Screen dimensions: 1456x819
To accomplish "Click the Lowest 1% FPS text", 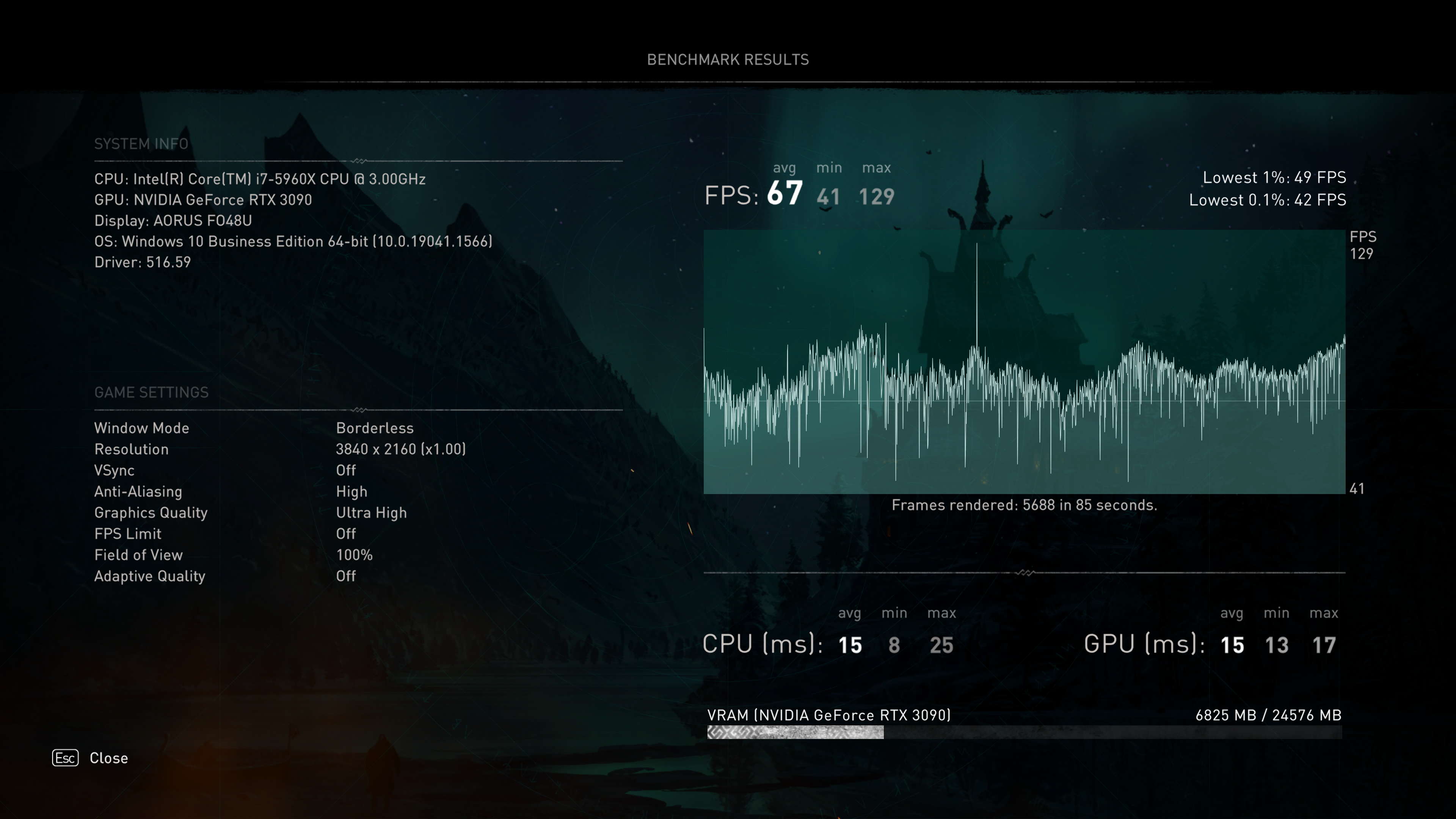I will [x=1274, y=177].
